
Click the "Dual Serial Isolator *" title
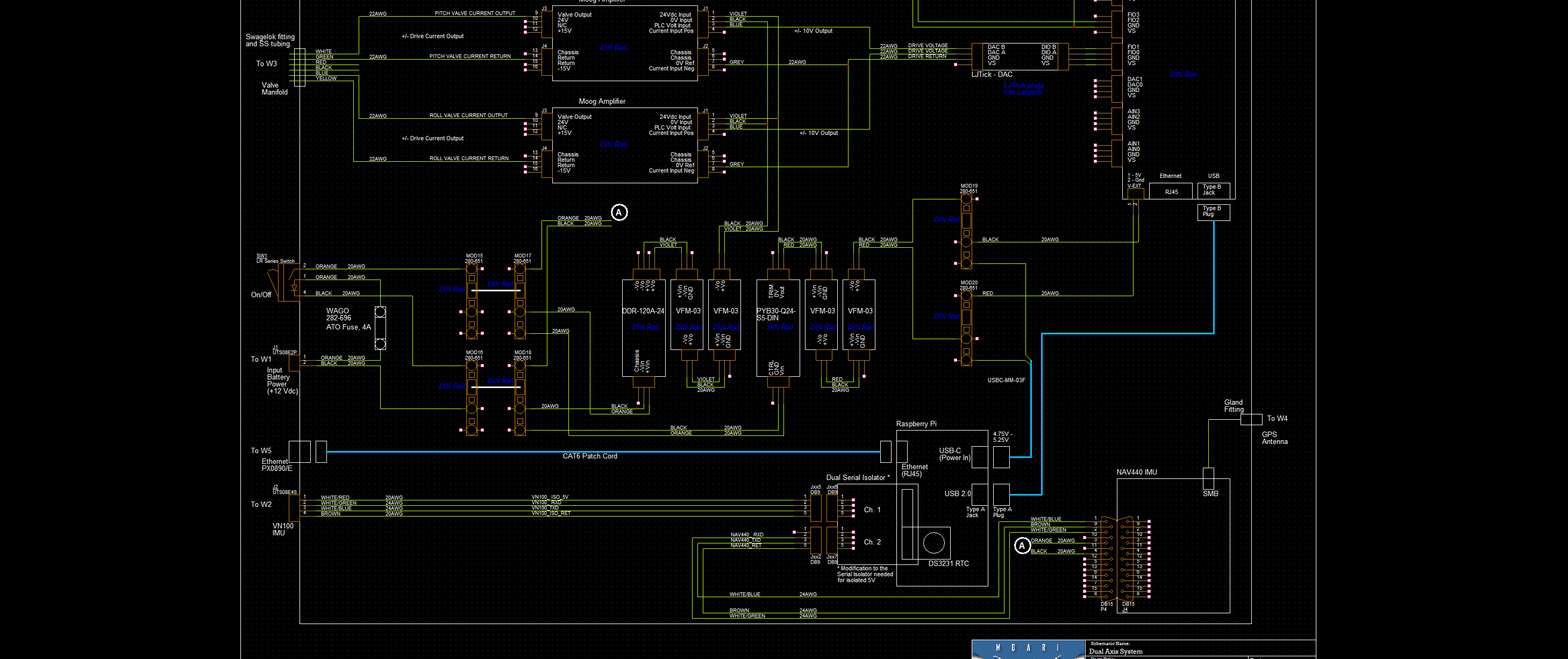(x=858, y=478)
